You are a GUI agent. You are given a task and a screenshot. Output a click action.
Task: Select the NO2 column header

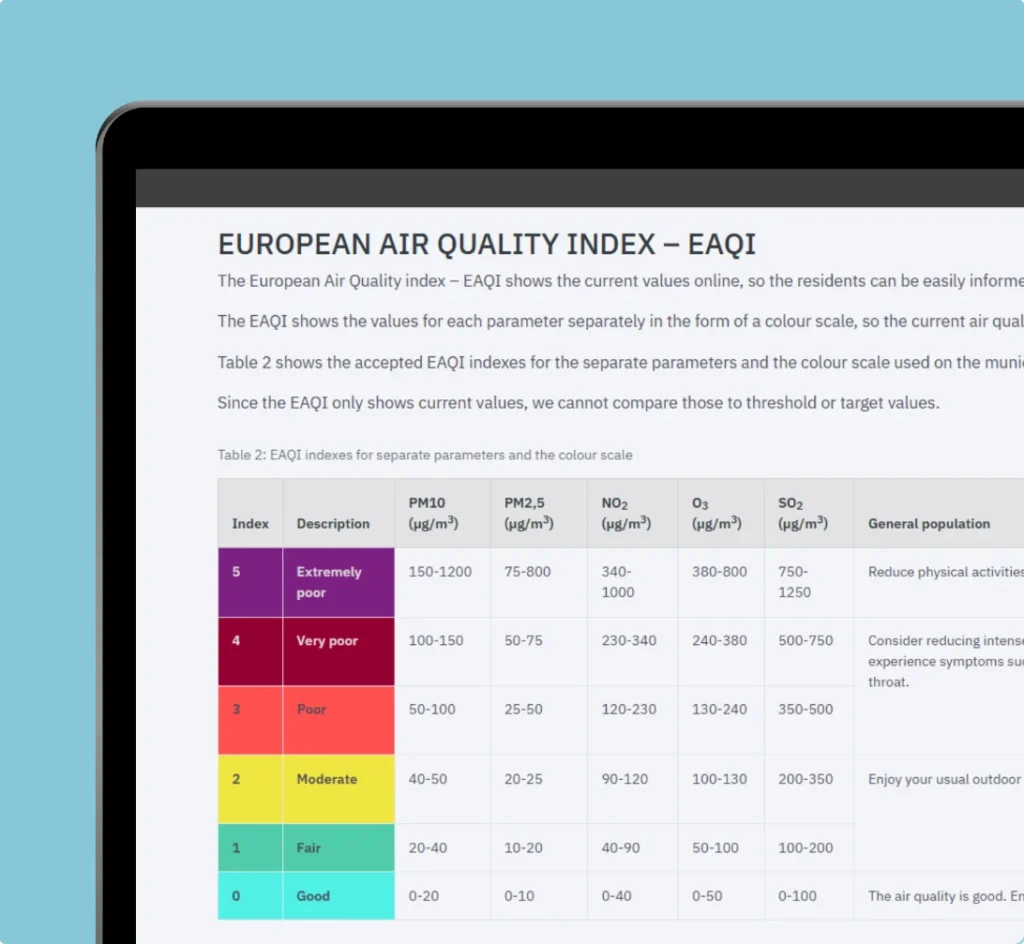pyautogui.click(x=626, y=513)
